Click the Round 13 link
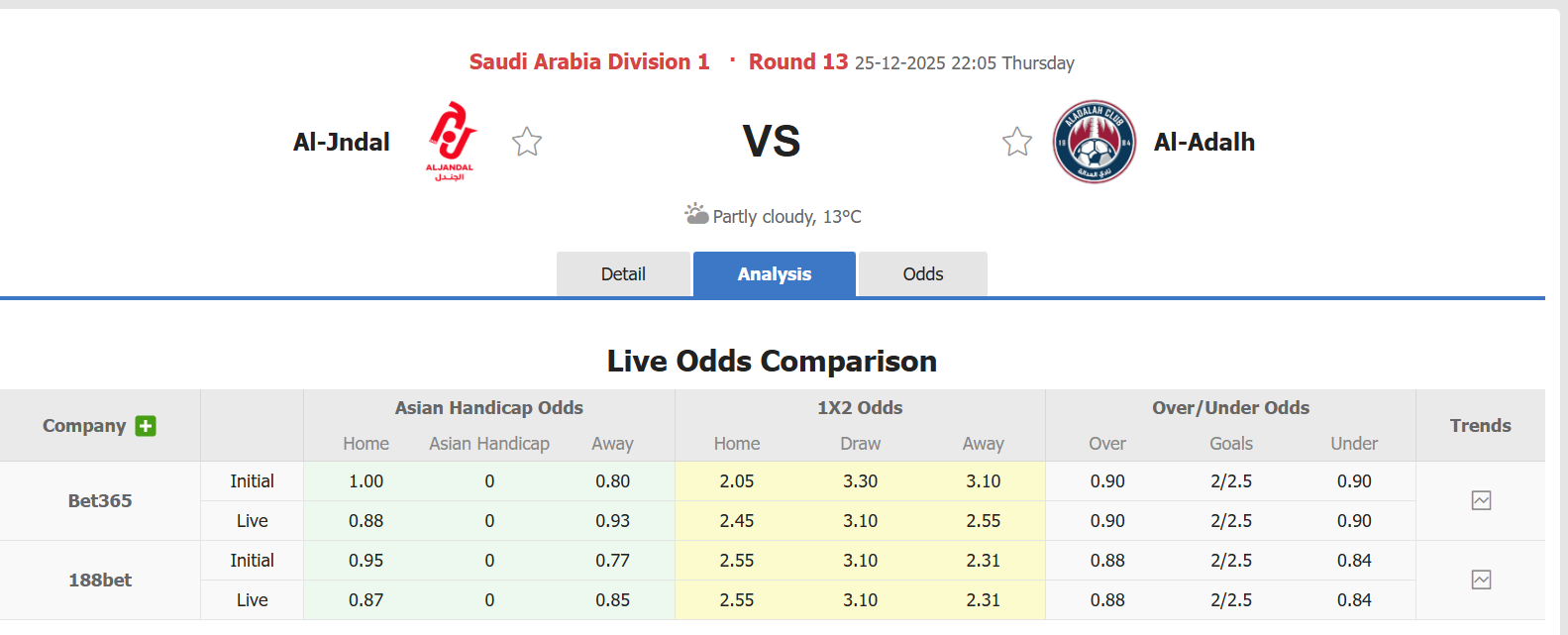1568x635 pixels. pyautogui.click(x=798, y=61)
